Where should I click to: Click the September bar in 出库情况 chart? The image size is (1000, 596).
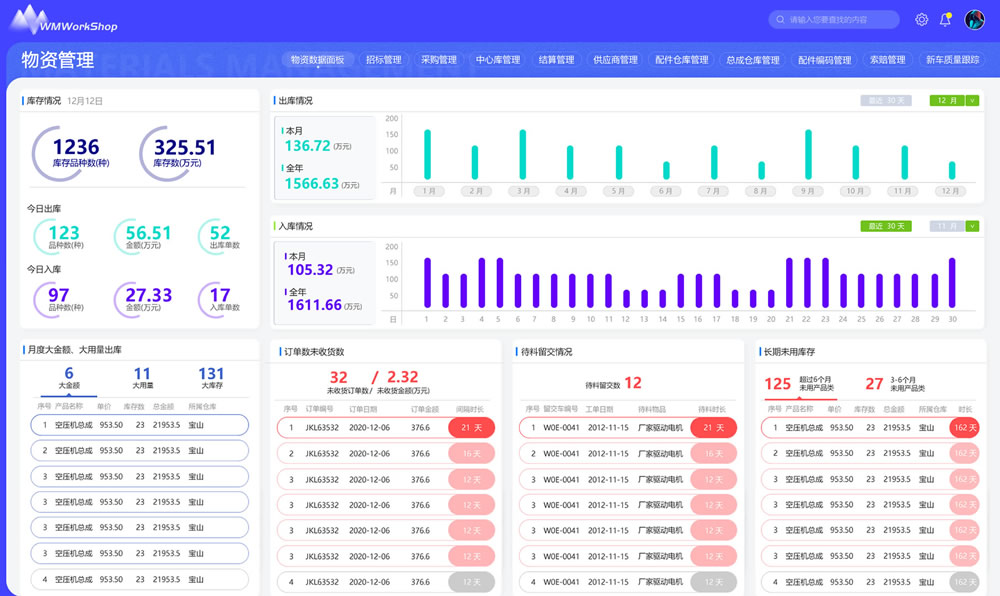pos(807,155)
